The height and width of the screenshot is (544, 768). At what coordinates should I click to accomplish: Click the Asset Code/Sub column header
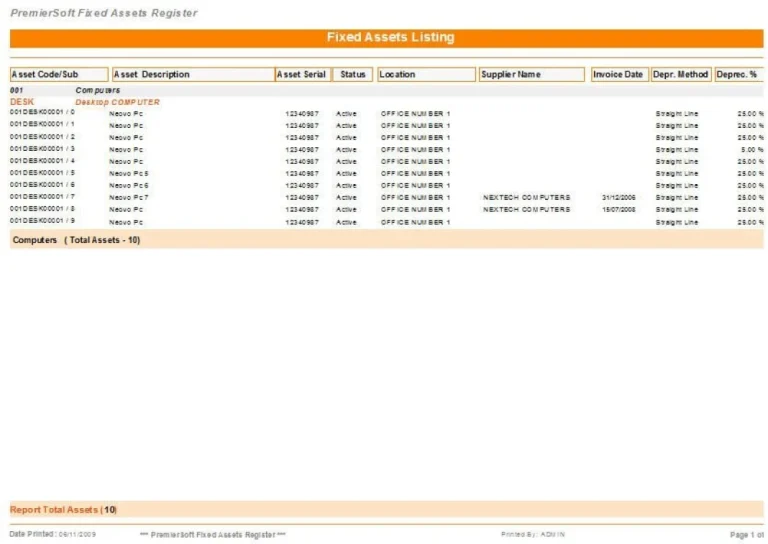pos(59,74)
